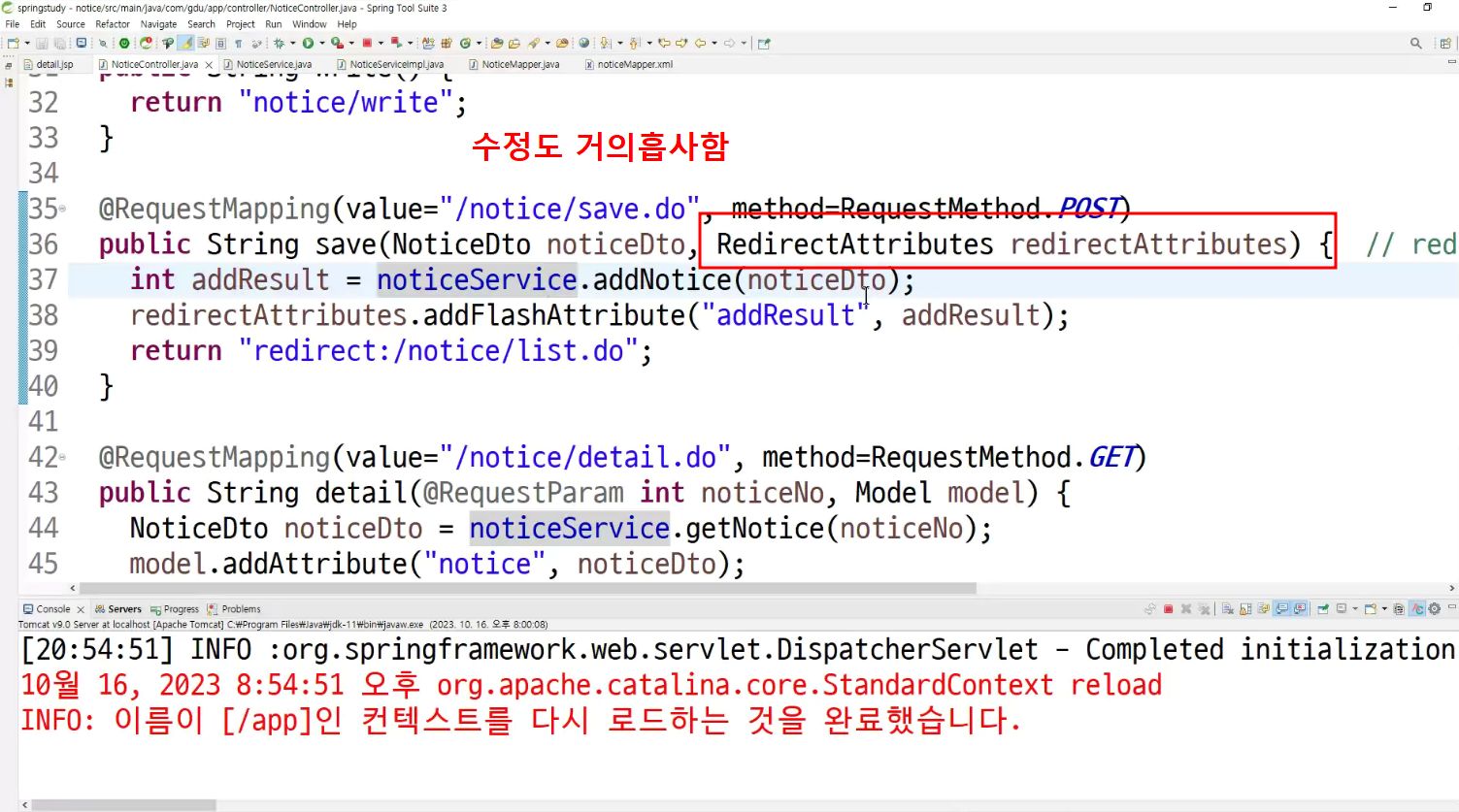
Task: Click the editor horizontal scrollbar
Action: click(528, 588)
